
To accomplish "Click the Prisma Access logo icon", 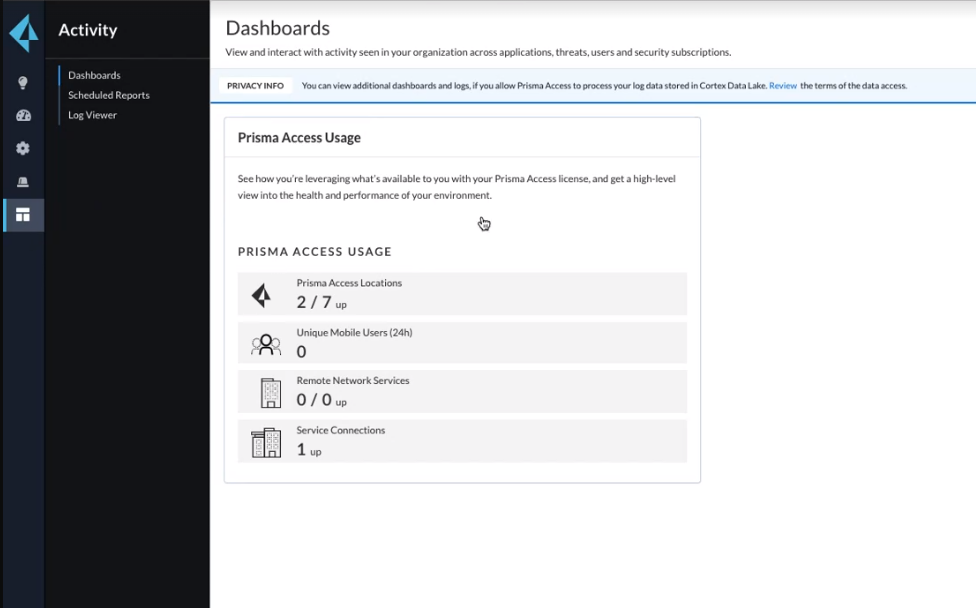I will 24,33.
